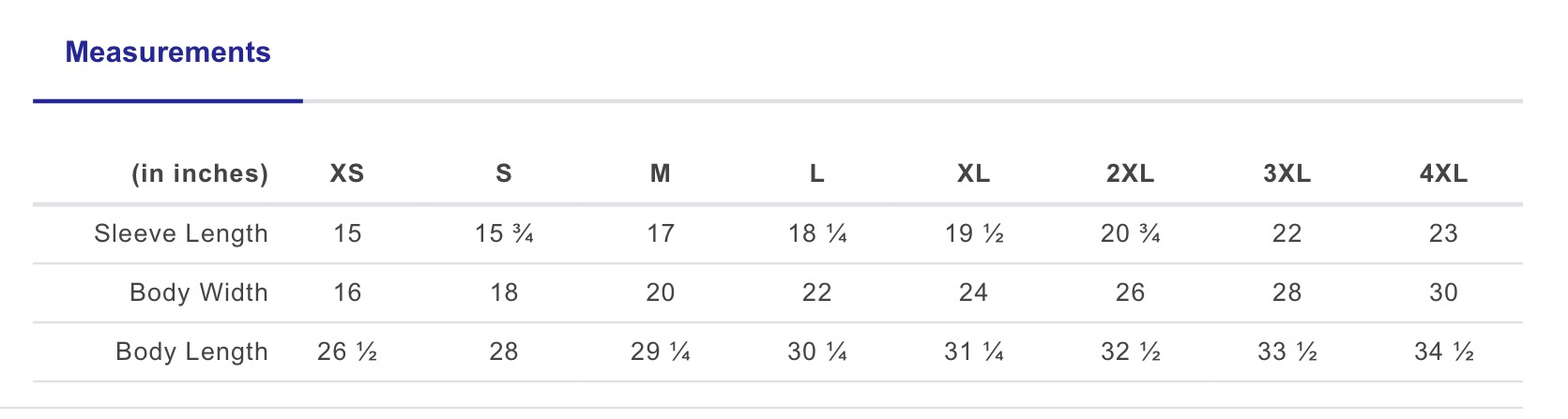Screen dimensions: 1568x419
Task: Select the Body Width row label
Action: [x=199, y=292]
